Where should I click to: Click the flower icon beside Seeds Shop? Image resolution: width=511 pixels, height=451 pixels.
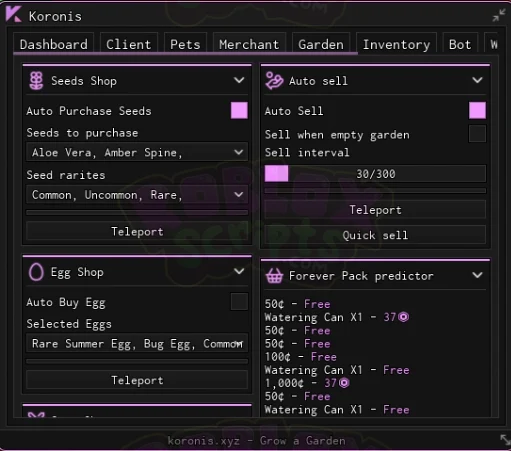pyautogui.click(x=36, y=81)
